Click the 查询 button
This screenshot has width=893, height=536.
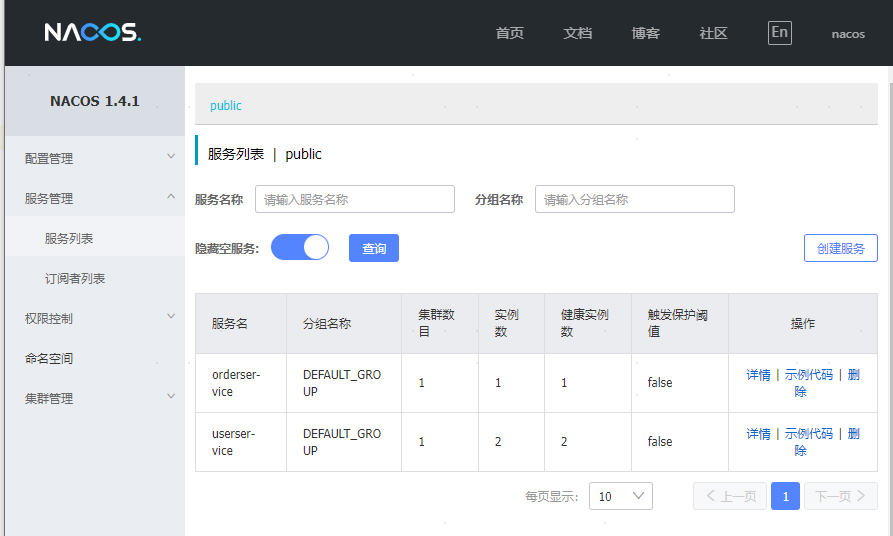(374, 248)
